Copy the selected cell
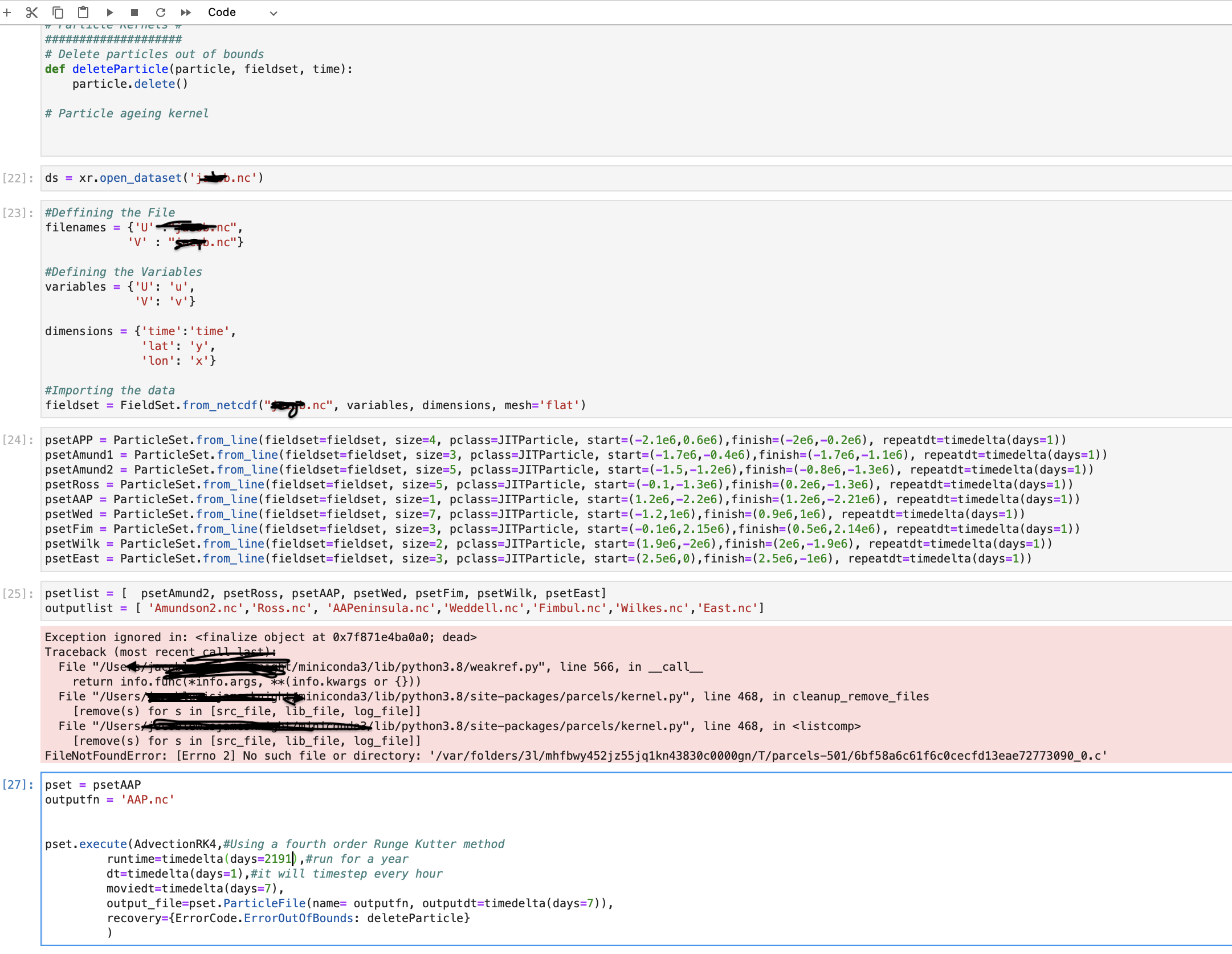 (x=58, y=13)
